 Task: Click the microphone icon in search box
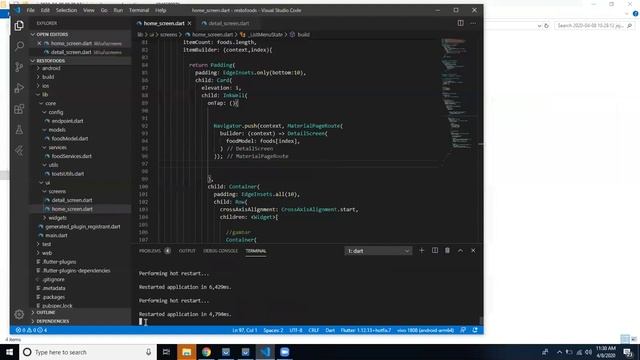(x=149, y=352)
